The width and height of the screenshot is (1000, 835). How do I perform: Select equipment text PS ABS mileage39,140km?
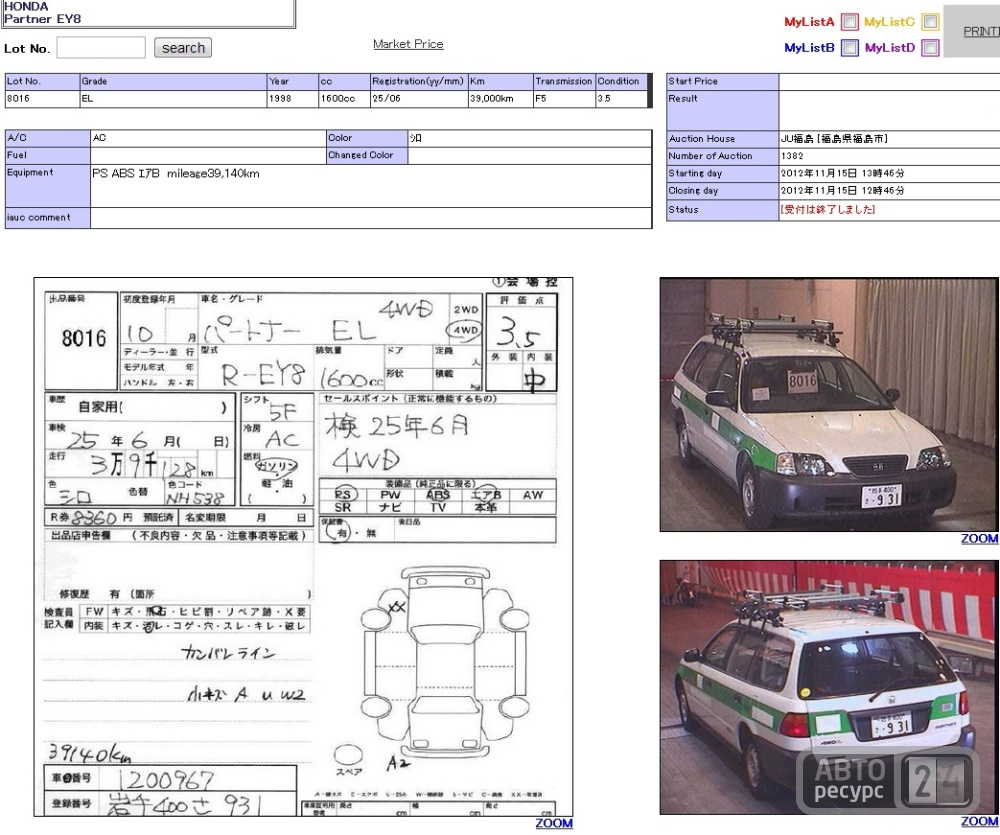(x=176, y=174)
